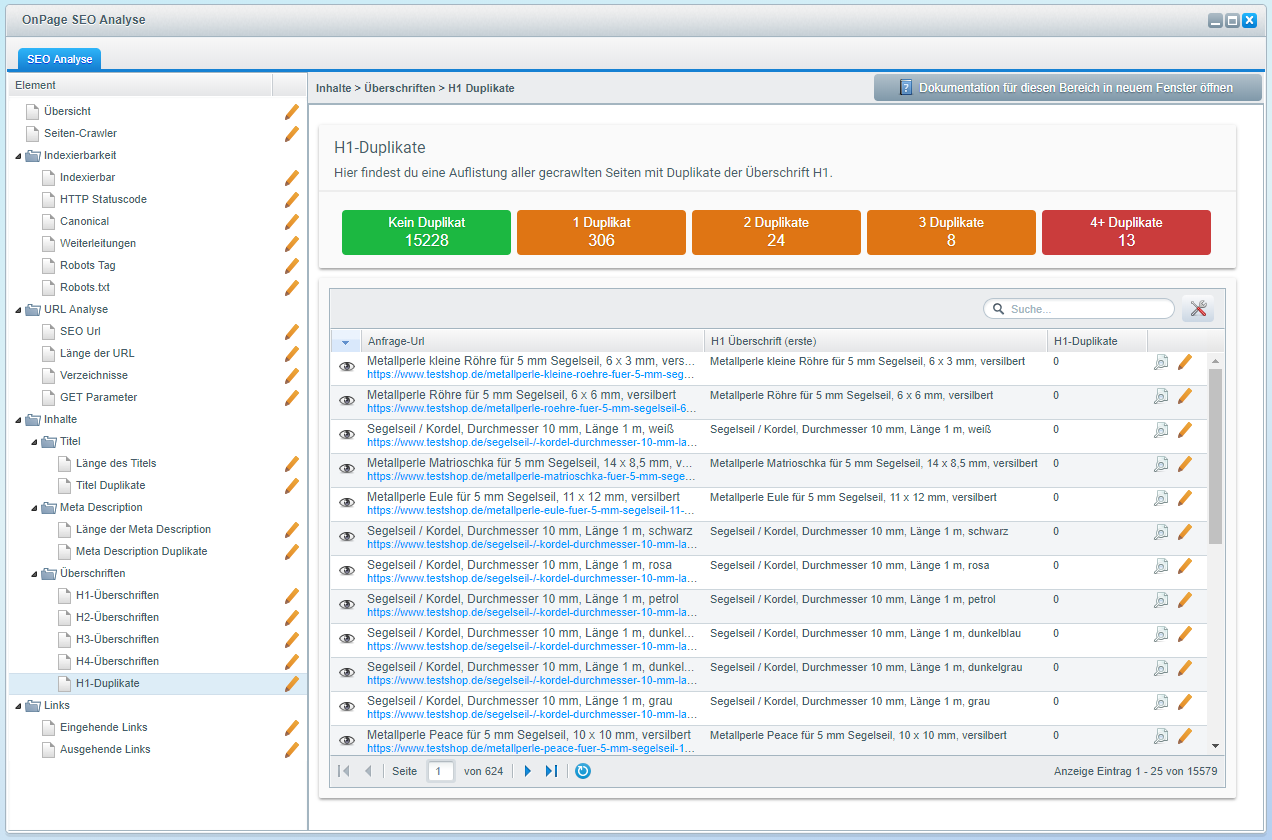Edit the Metallperle kleine Röhre row

[1185, 362]
